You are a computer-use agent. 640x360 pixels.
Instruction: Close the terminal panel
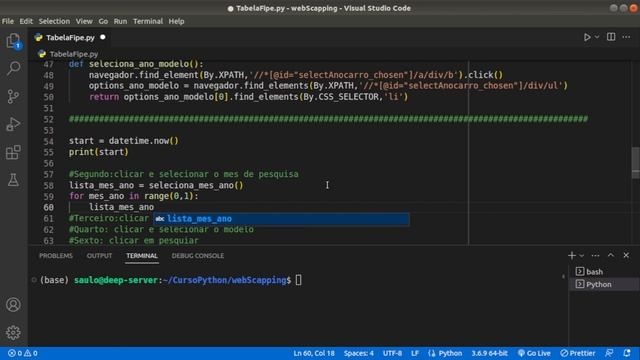pyautogui.click(x=626, y=256)
